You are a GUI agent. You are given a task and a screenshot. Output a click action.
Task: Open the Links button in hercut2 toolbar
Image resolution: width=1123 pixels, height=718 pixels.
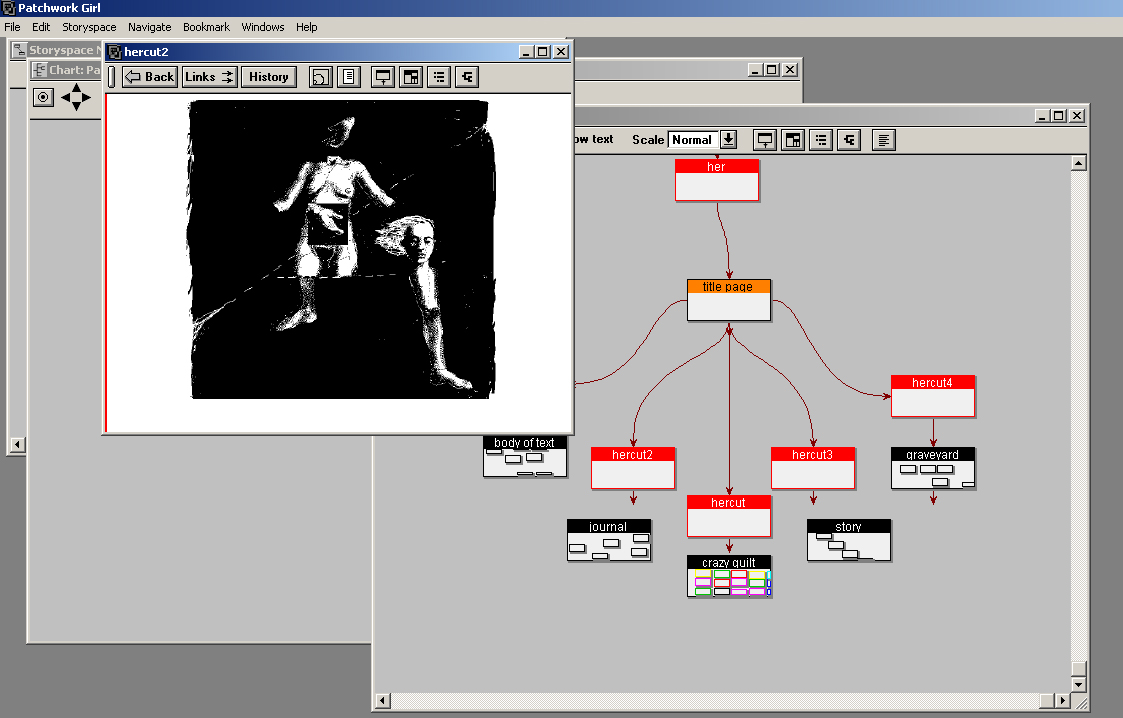click(x=209, y=77)
